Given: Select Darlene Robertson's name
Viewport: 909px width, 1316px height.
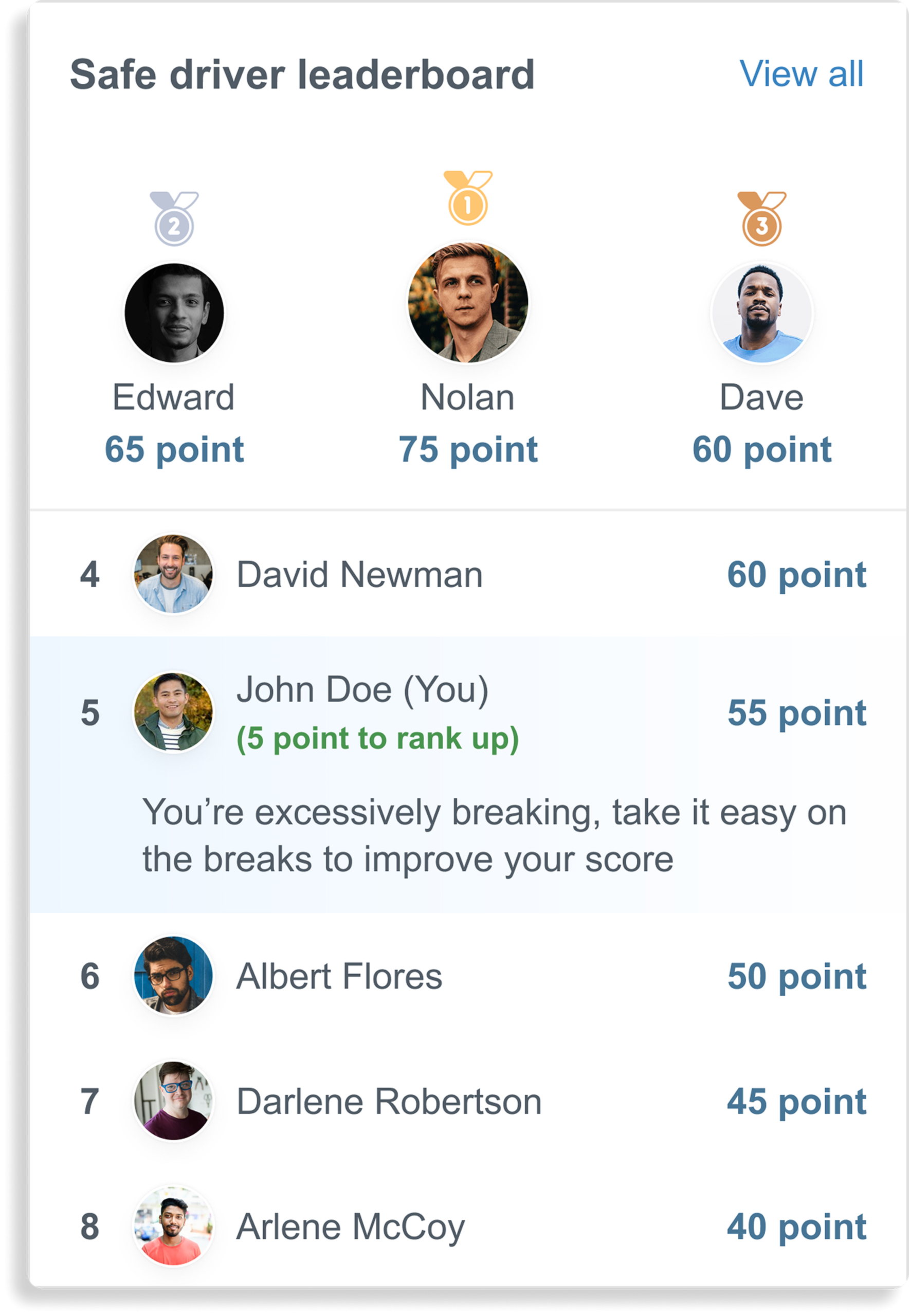Looking at the screenshot, I should point(389,1102).
